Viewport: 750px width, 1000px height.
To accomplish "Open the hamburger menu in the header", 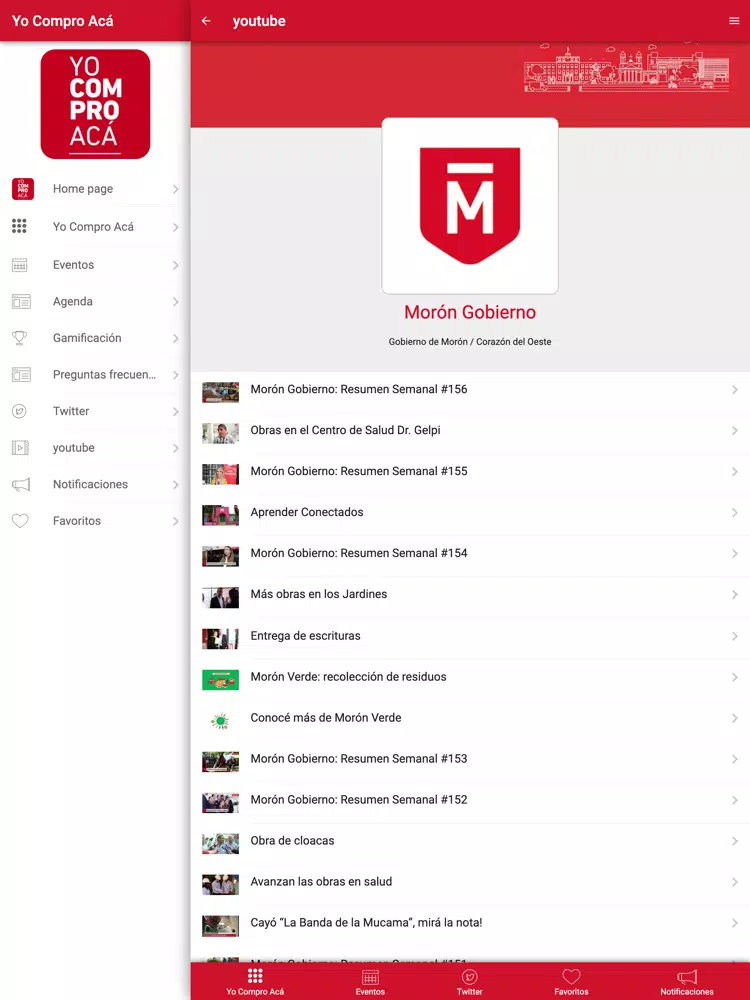I will (734, 21).
